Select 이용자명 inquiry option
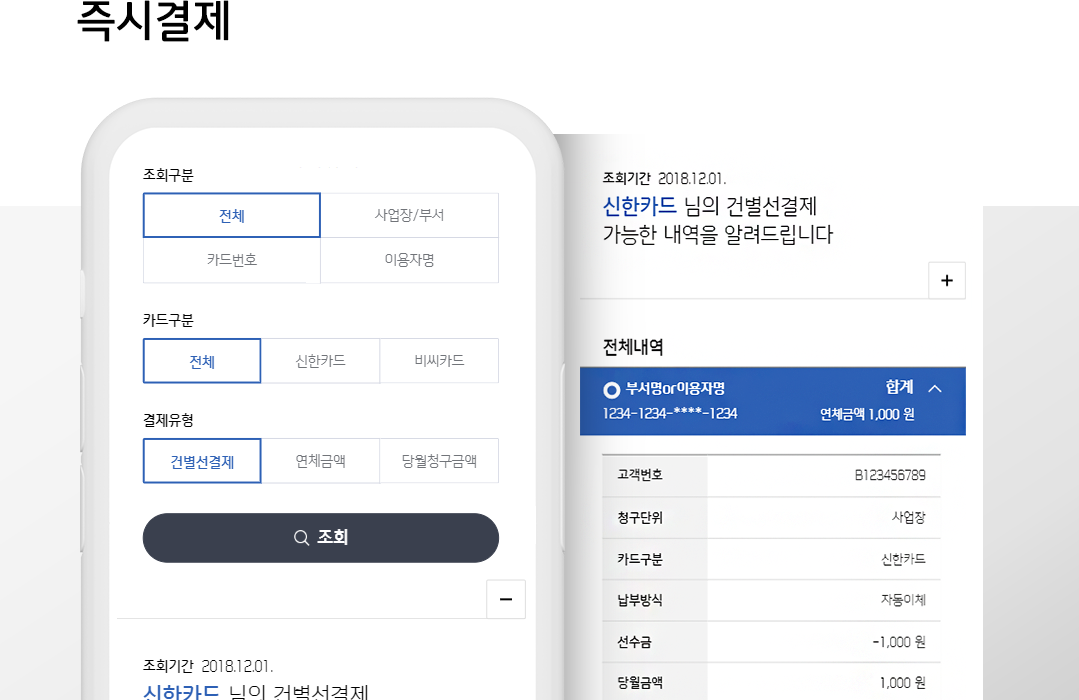Image resolution: width=1079 pixels, height=700 pixels. coord(409,260)
